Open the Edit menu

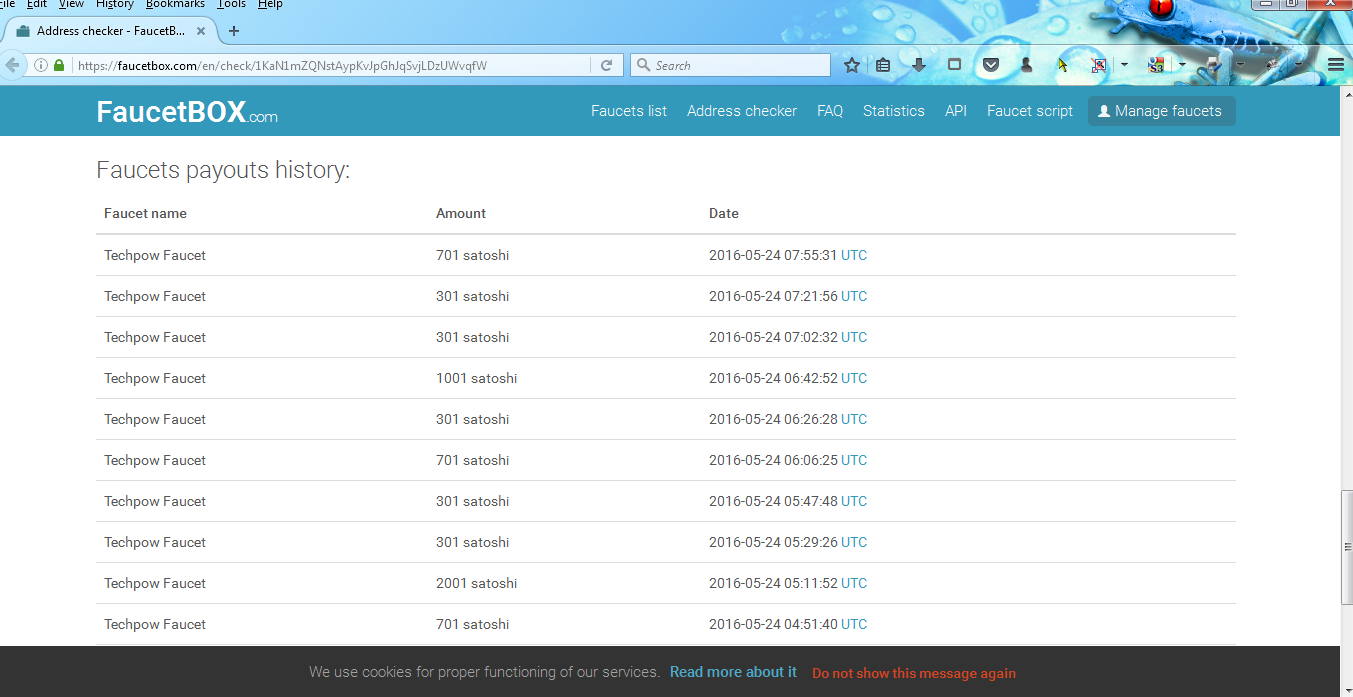37,5
